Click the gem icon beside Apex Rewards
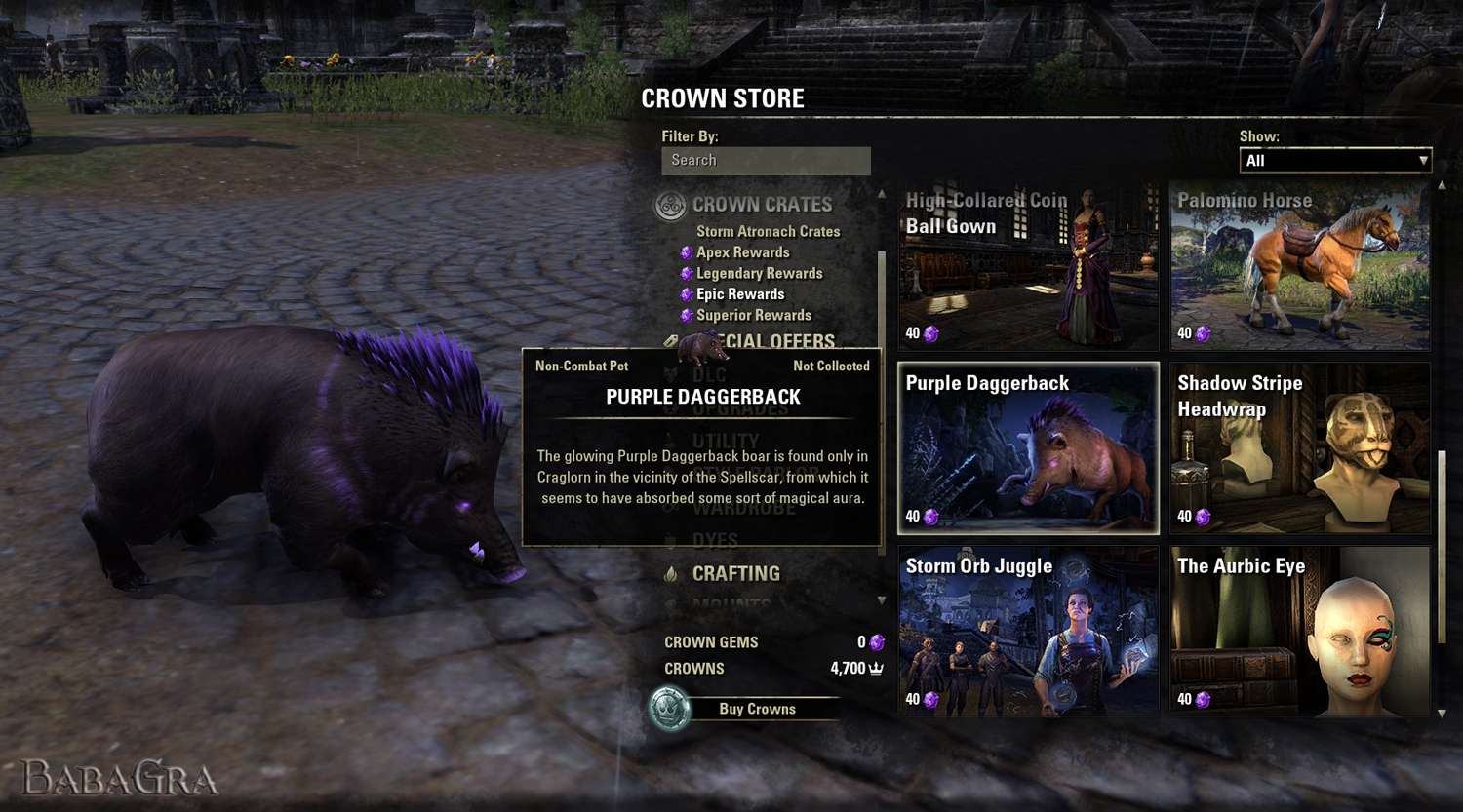This screenshot has height=812, width=1463. pos(687,252)
